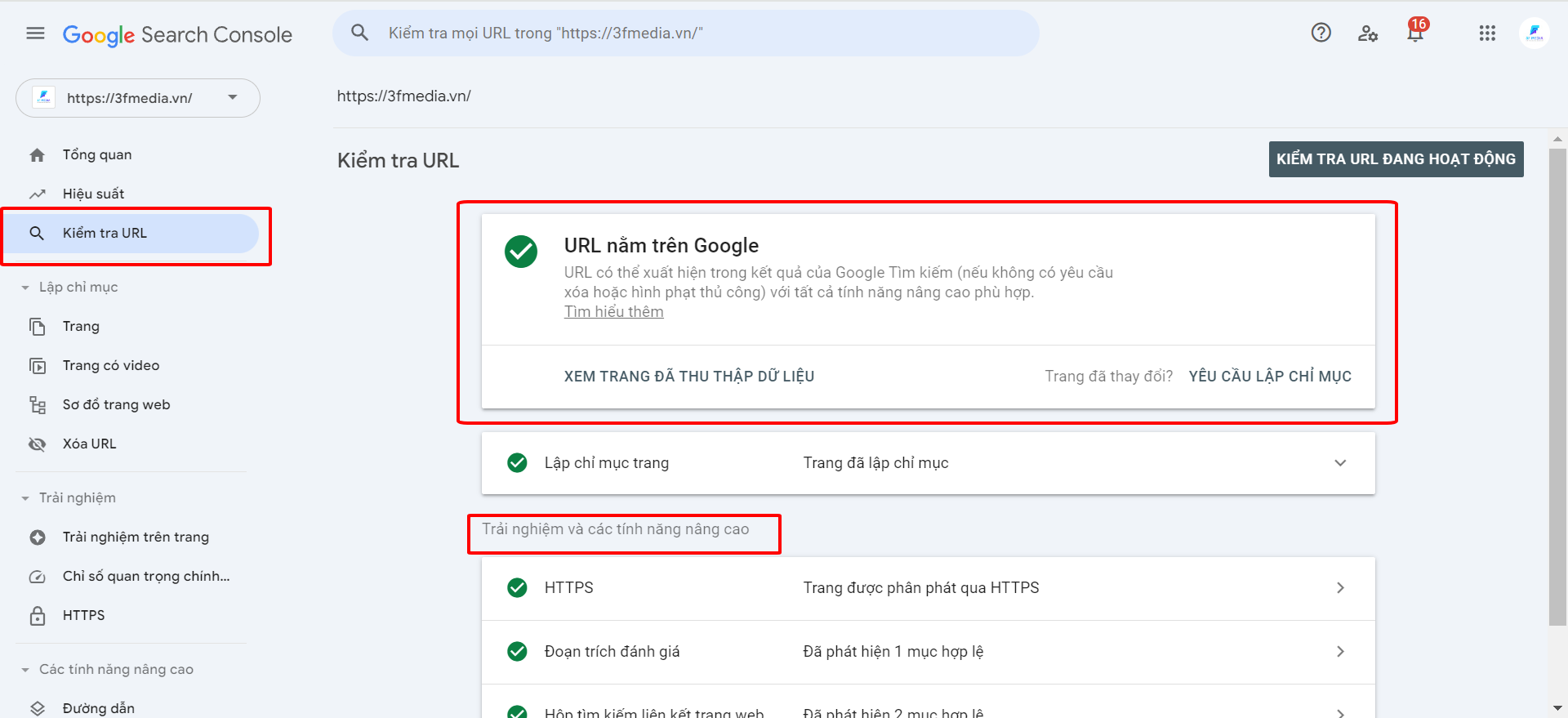Click KIỂM TRA URL ĐANG HOẠT ĐỘNG button
1568x718 pixels.
click(1396, 159)
